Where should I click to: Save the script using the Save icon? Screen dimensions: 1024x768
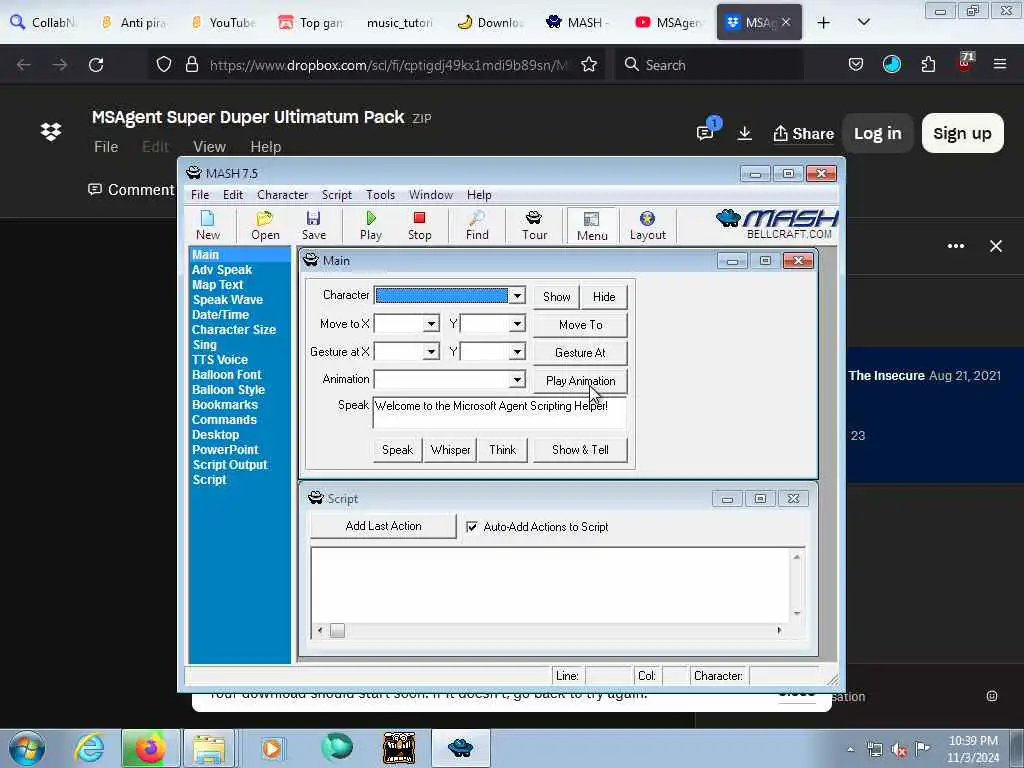(x=313, y=225)
